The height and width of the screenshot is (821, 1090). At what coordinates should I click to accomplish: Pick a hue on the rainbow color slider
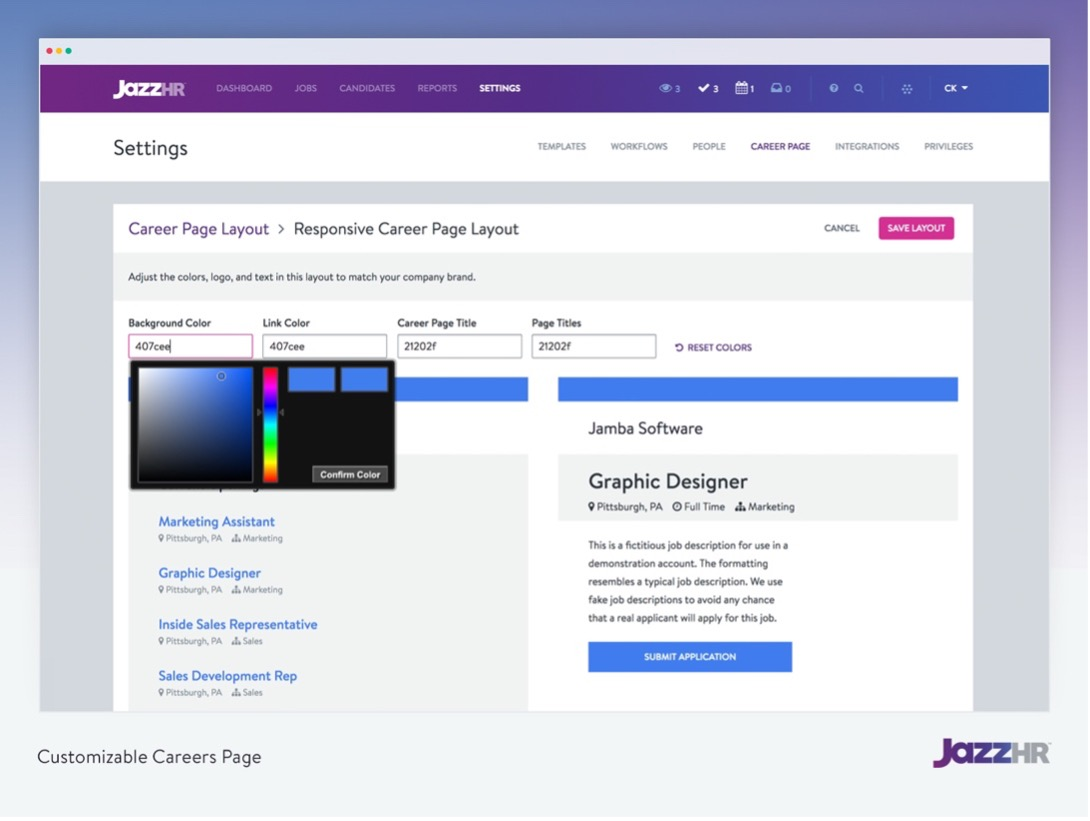(271, 425)
